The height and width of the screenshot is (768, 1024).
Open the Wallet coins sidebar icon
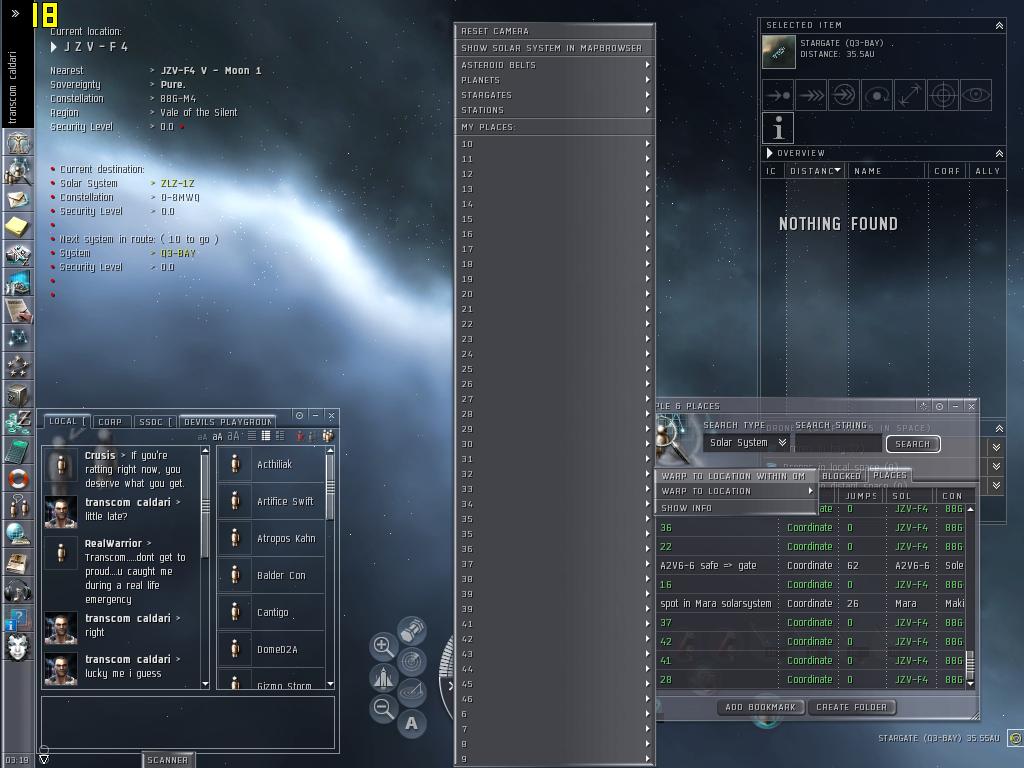pos(18,423)
